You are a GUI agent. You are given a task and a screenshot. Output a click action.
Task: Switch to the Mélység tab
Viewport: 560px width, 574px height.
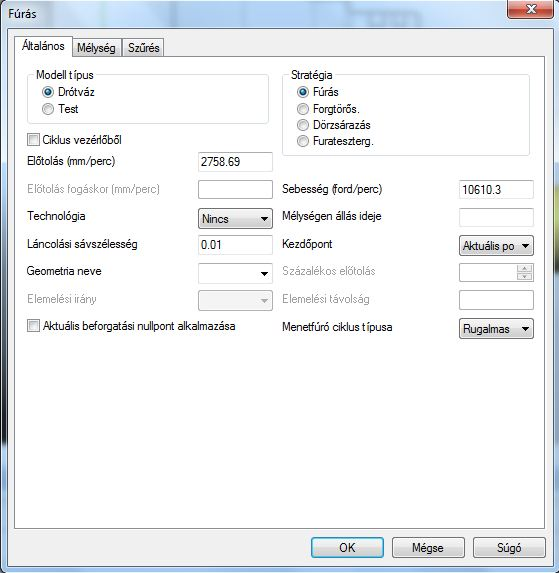pyautogui.click(x=97, y=48)
